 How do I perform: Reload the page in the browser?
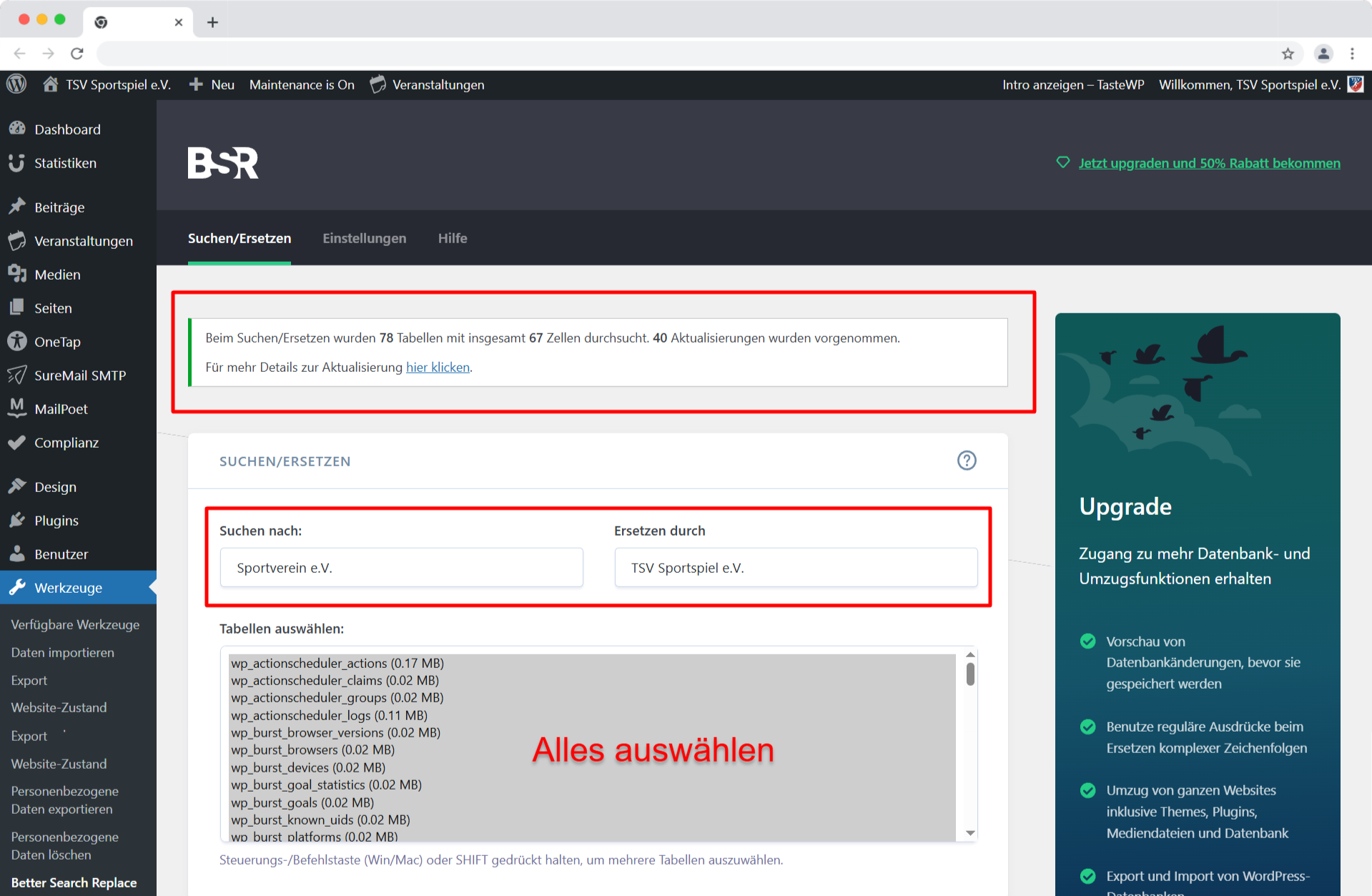[x=77, y=54]
